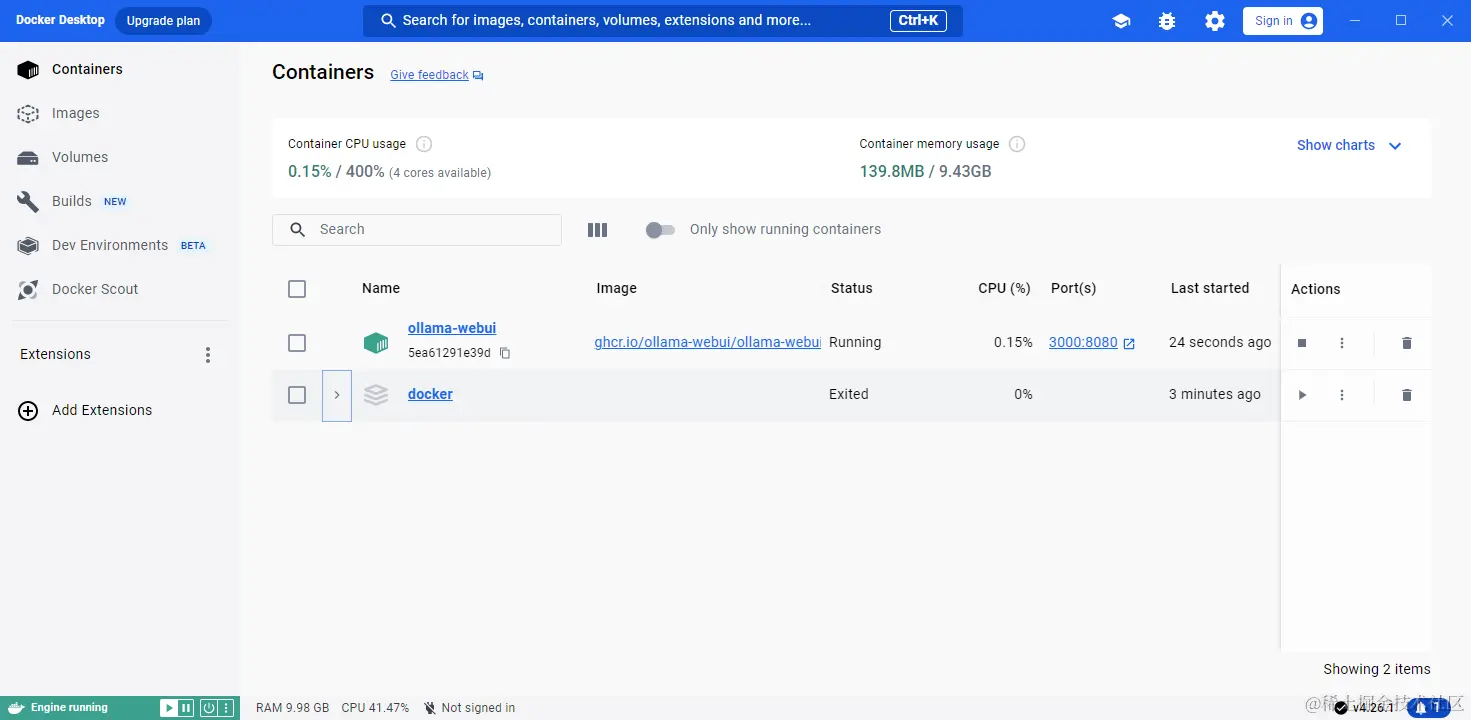Pause Docker engine from status bar
1471x720 pixels.
pos(186,708)
